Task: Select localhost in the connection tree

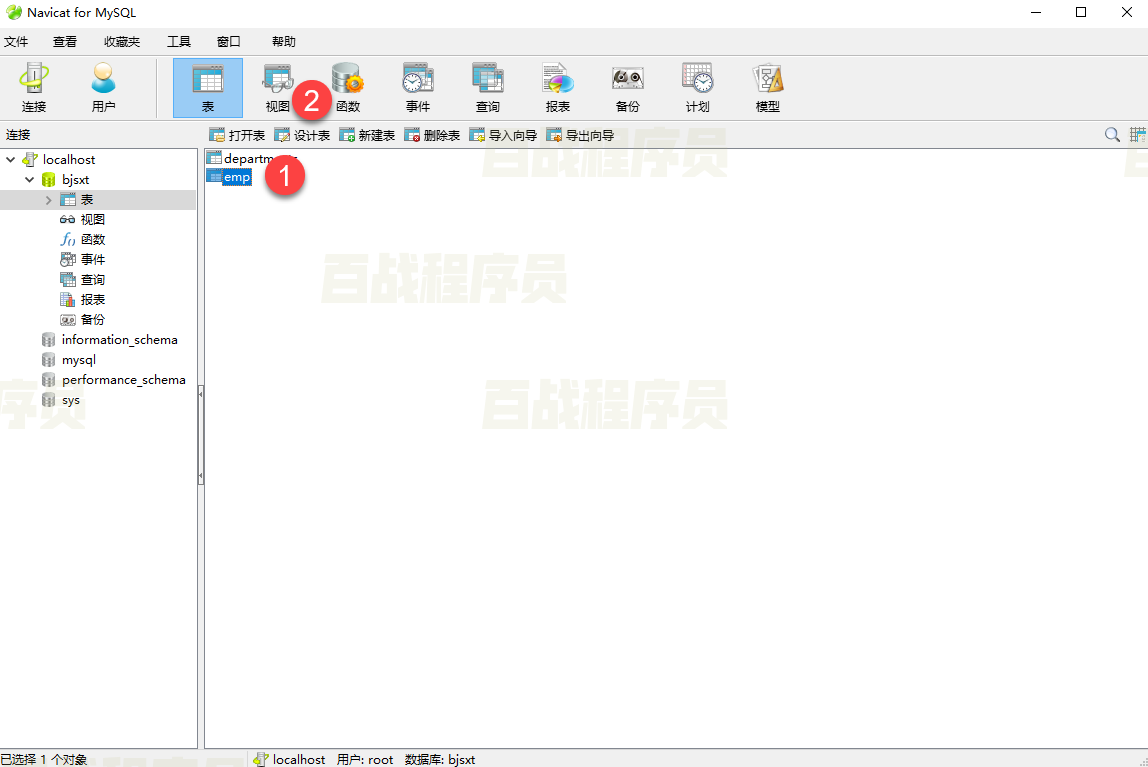Action: tap(69, 160)
